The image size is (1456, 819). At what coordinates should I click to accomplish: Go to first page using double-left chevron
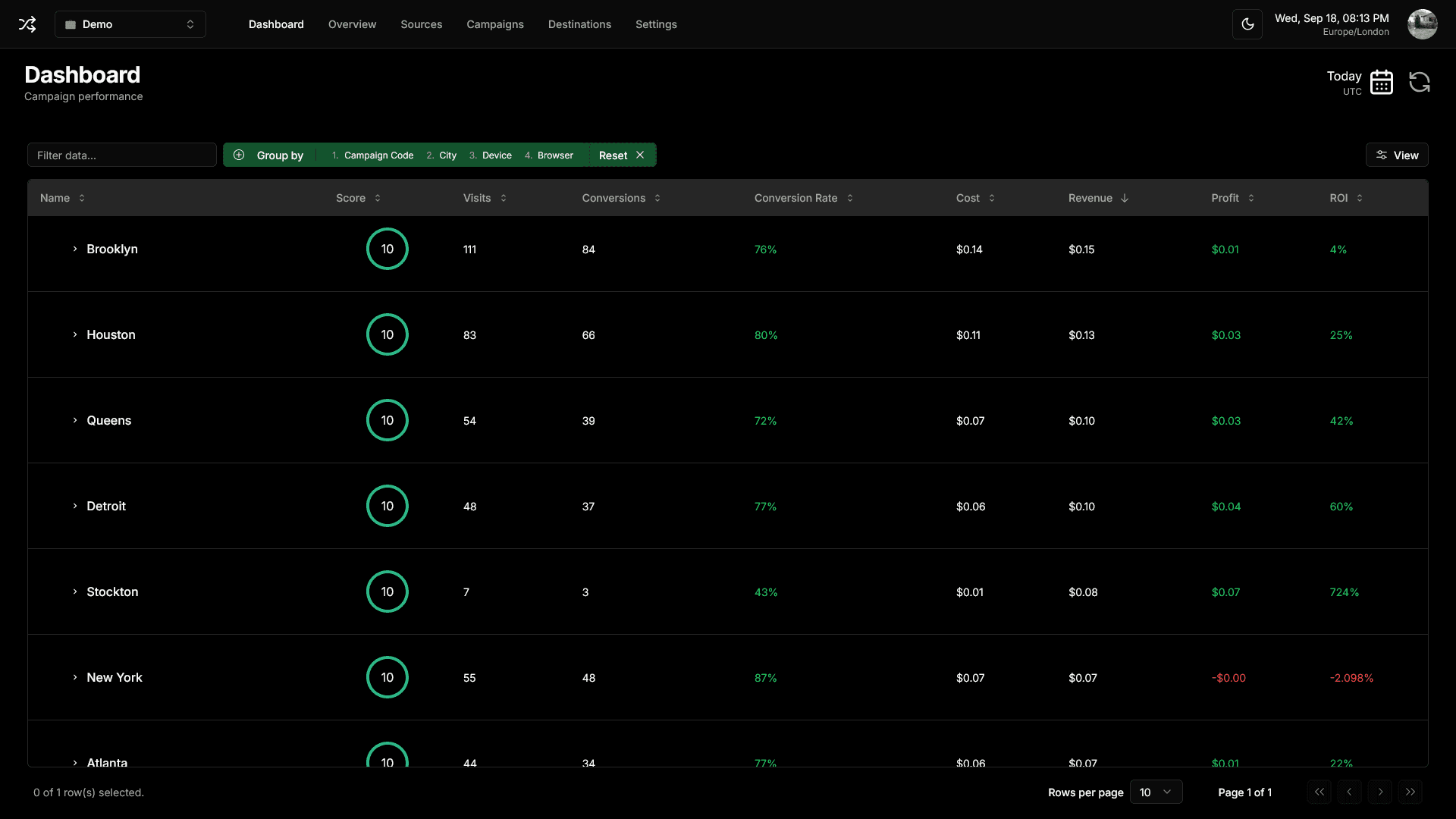point(1319,792)
